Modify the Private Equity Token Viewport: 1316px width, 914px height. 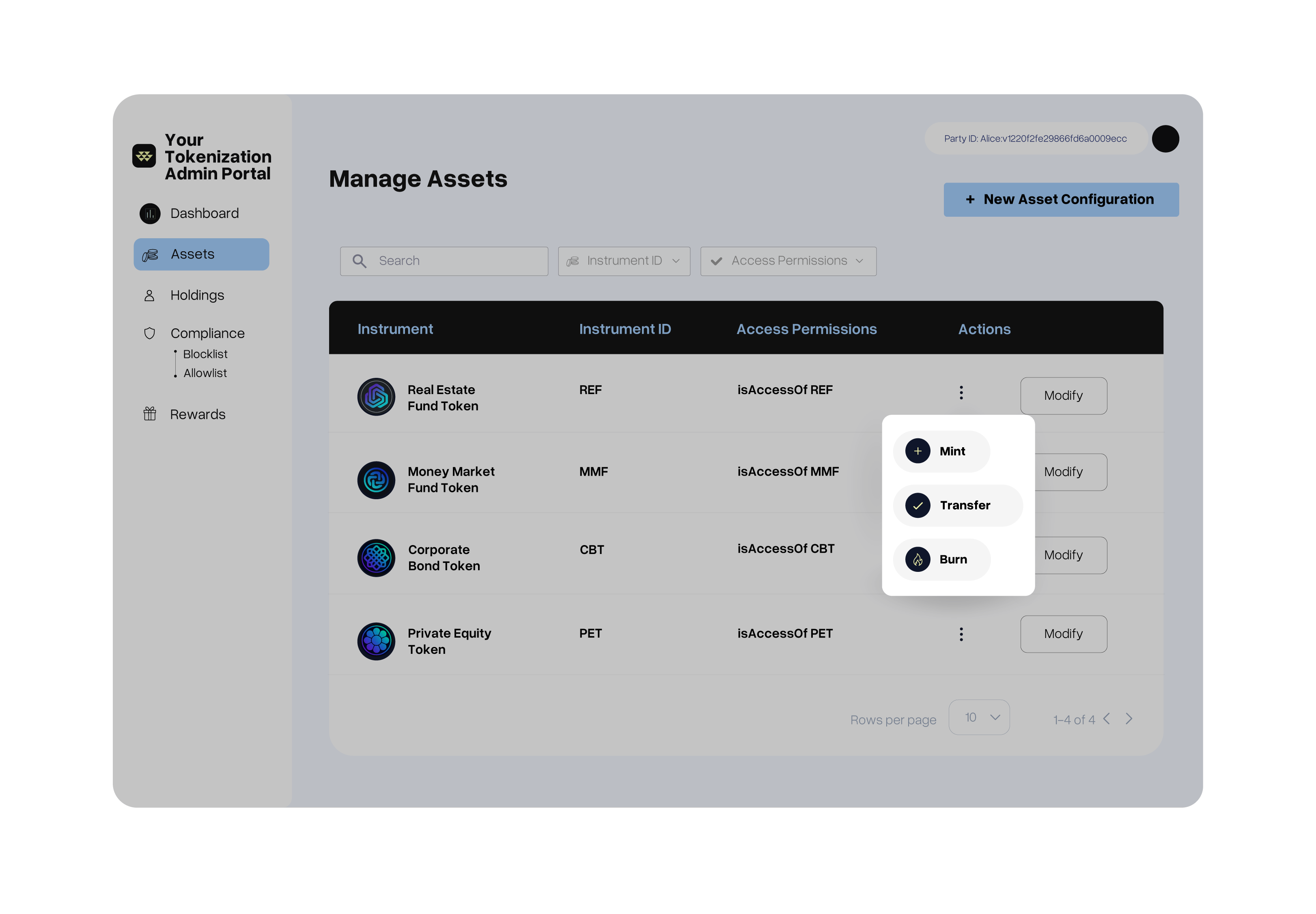[x=1063, y=634]
